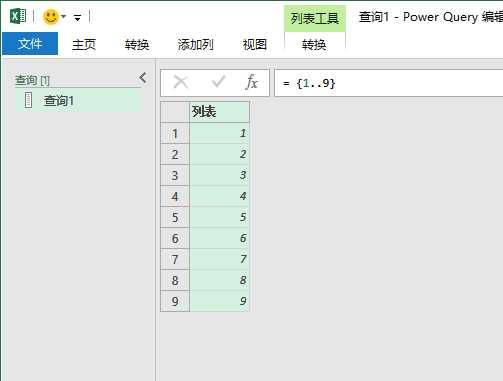Screen dimensions: 503x381
Task: Select list cell with value 7
Action: pos(220,259)
